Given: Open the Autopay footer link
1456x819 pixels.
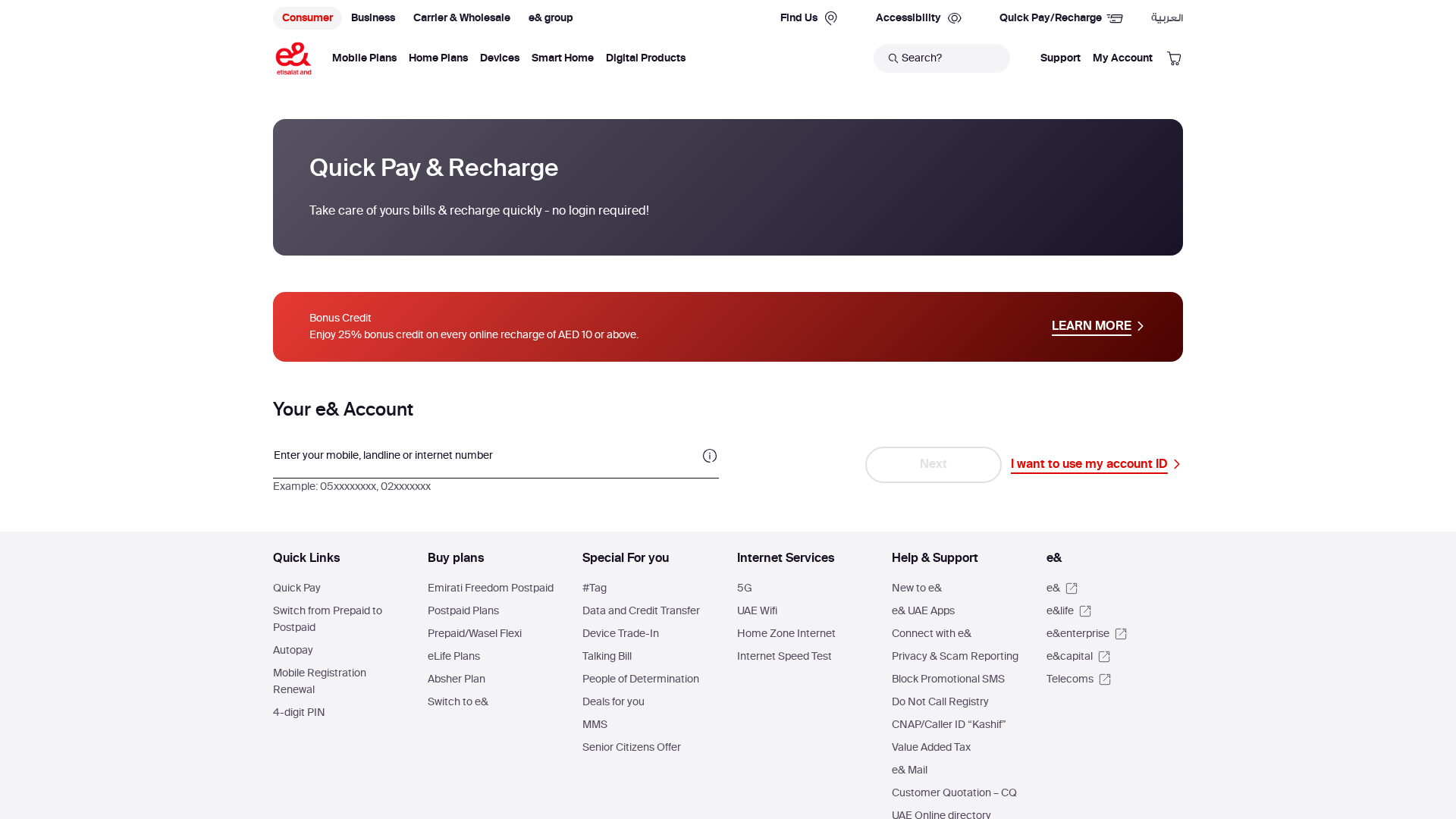Looking at the screenshot, I should tap(293, 651).
